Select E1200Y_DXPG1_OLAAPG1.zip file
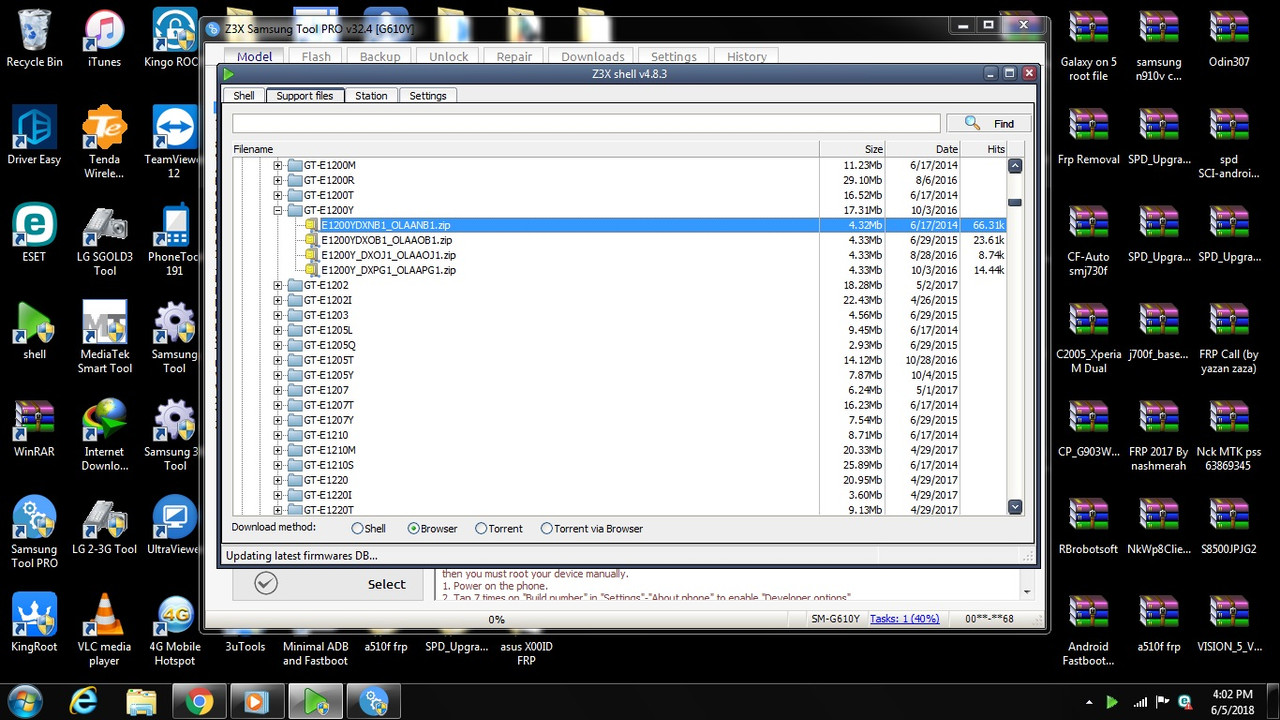The image size is (1280, 720). 389,270
